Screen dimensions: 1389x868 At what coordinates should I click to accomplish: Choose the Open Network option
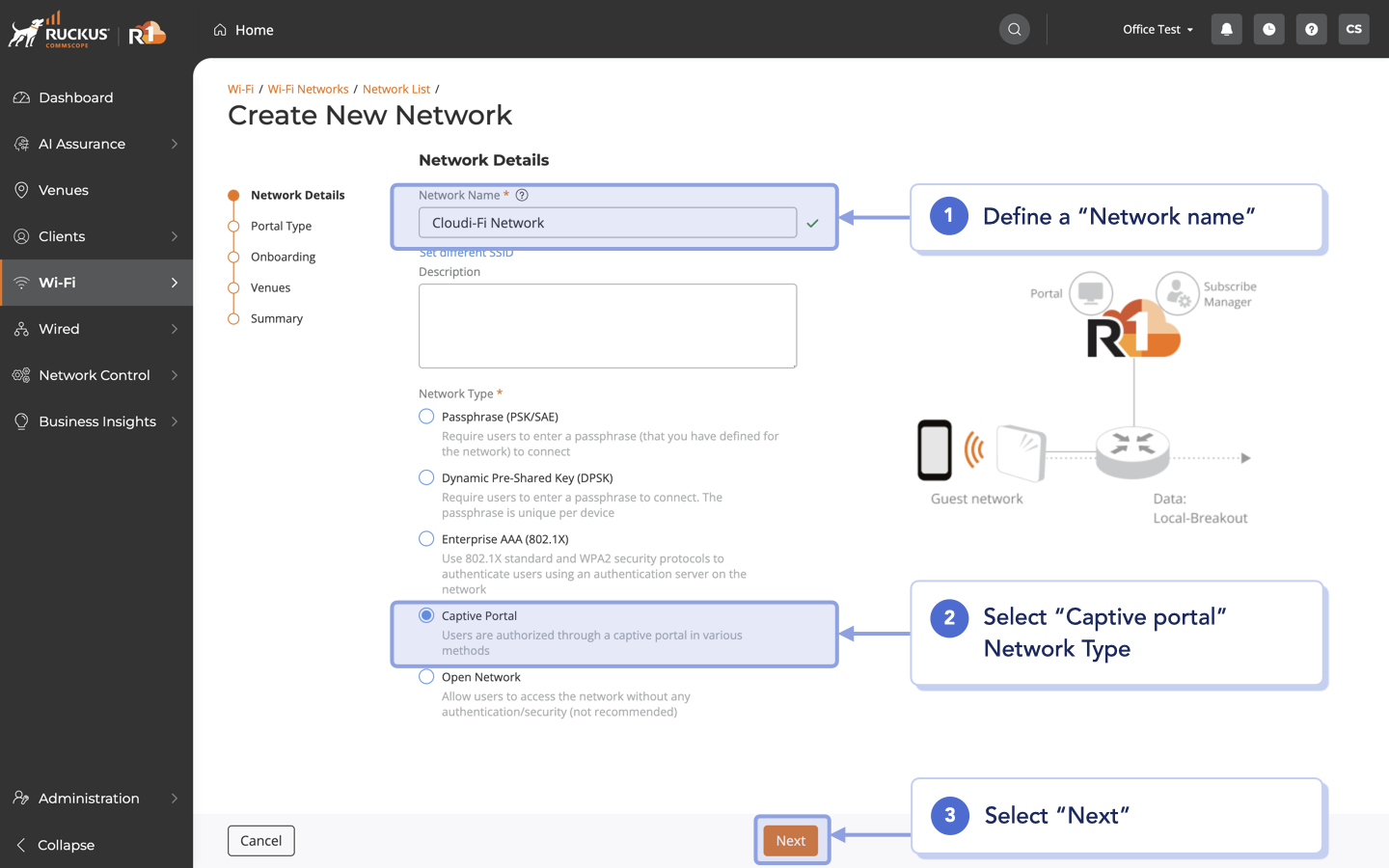tap(426, 676)
